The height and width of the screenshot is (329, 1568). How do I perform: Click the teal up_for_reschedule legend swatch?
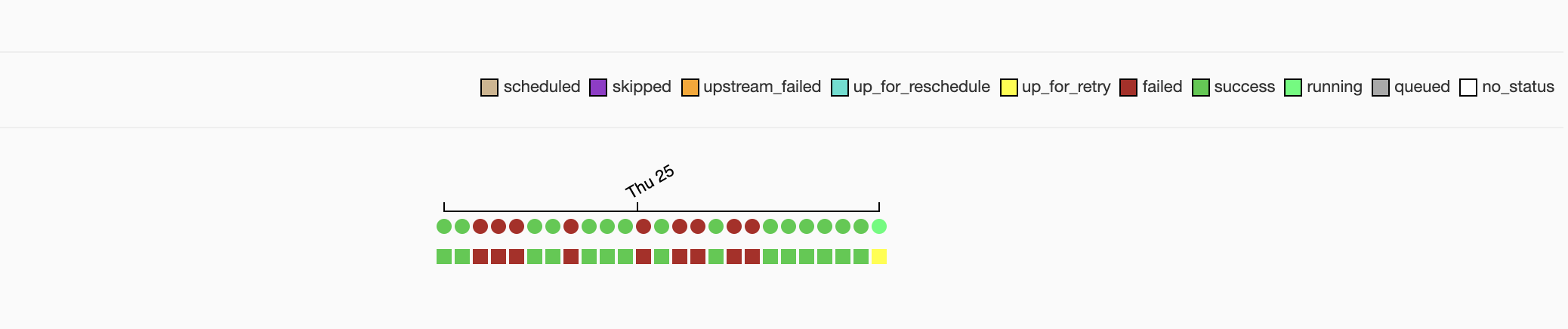(839, 88)
